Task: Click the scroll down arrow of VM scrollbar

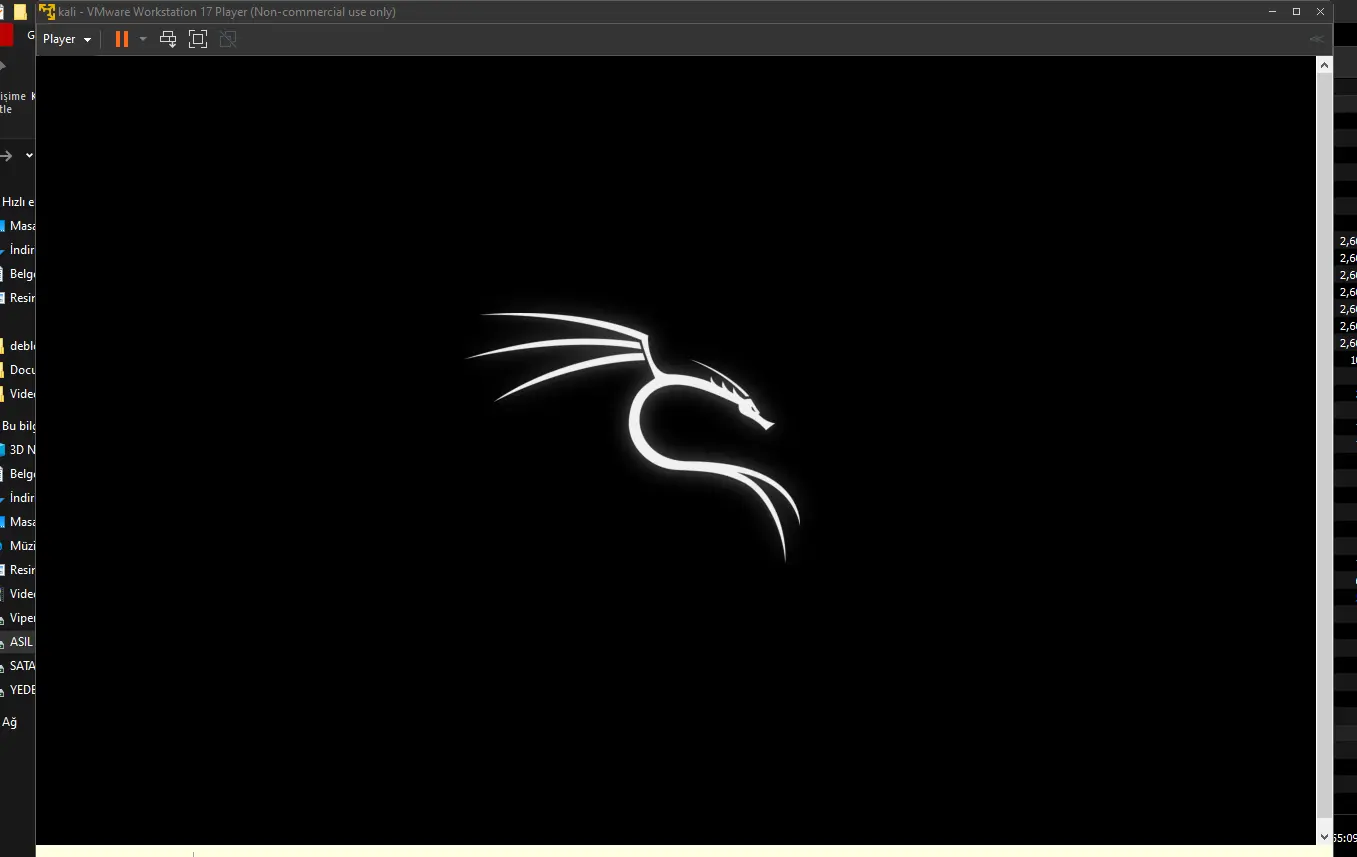Action: pos(1325,836)
